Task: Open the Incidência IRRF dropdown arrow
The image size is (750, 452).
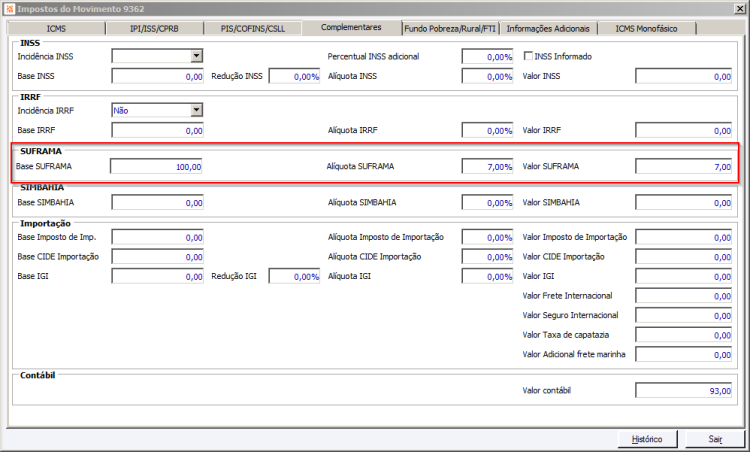Action: click(196, 110)
